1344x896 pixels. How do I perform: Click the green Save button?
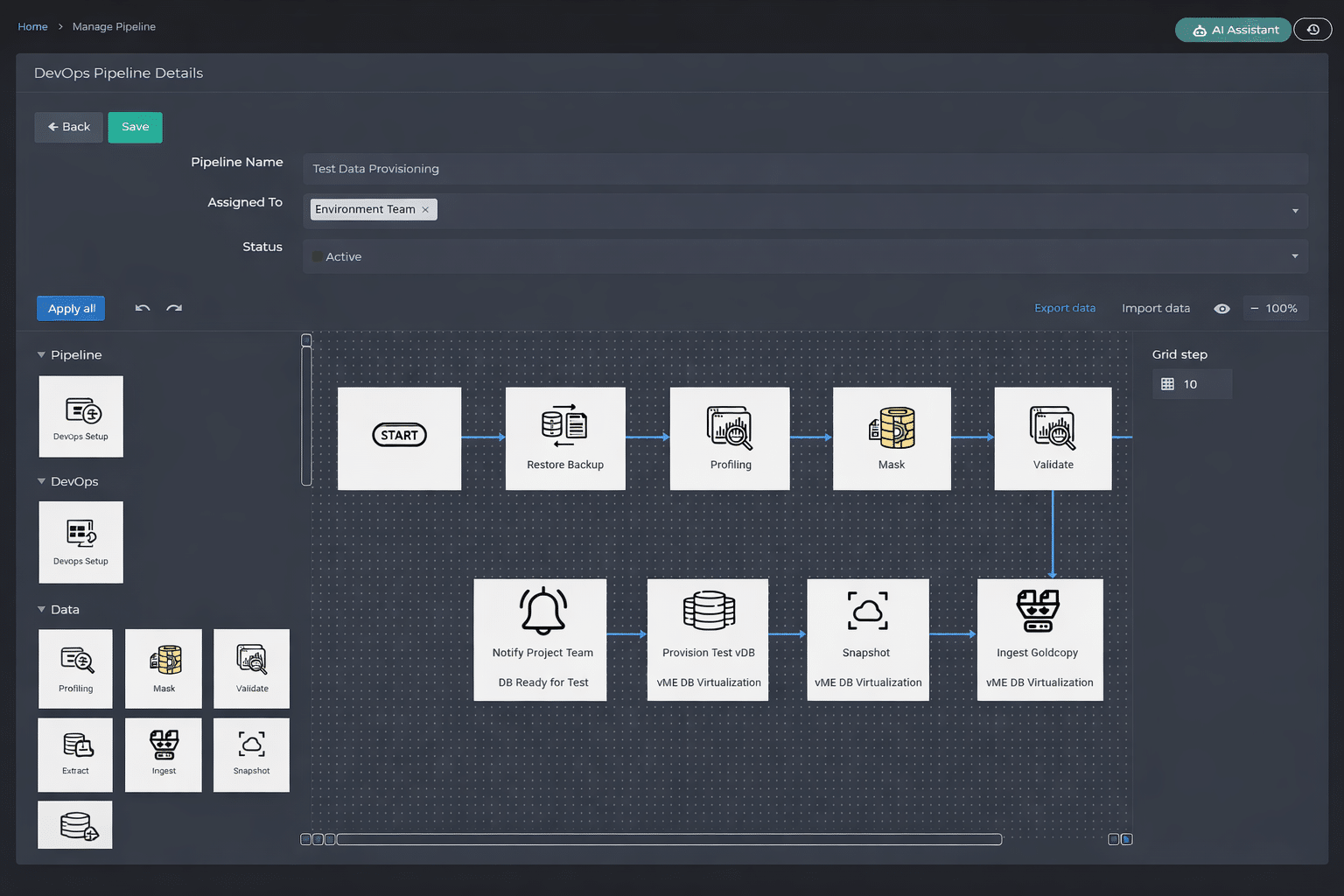pos(135,127)
